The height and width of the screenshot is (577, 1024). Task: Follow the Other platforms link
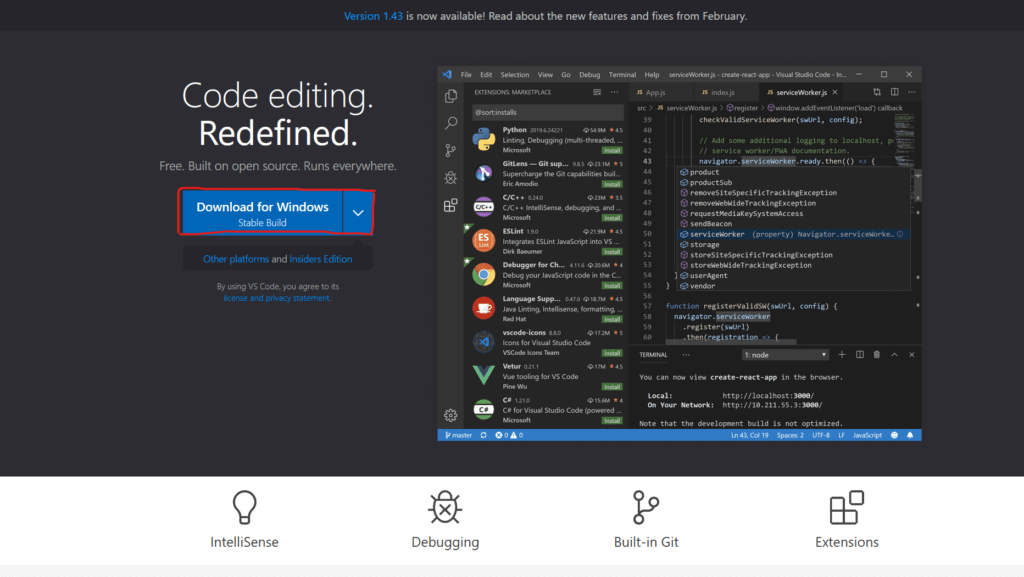pos(236,259)
